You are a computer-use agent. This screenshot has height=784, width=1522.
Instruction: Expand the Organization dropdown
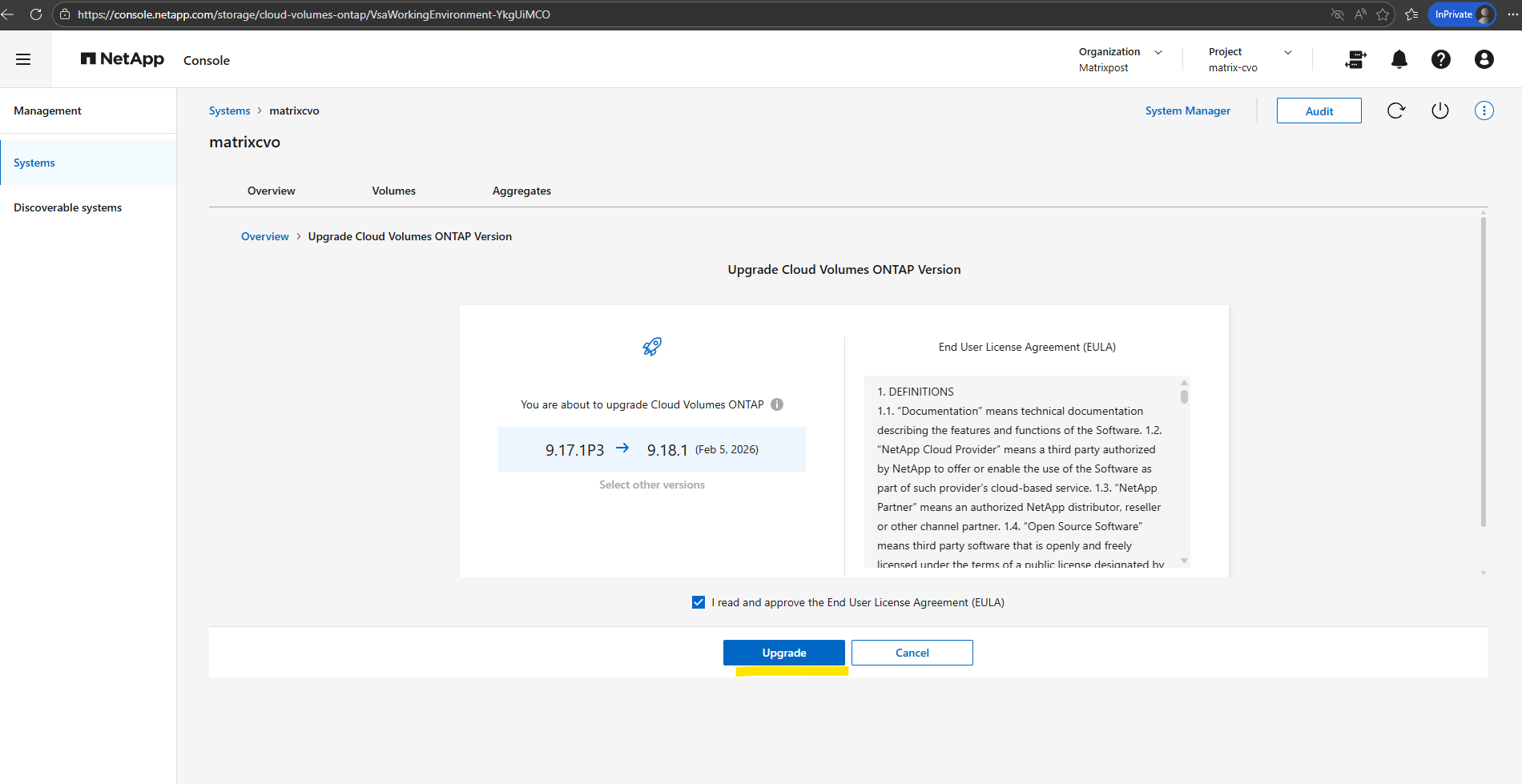point(1158,52)
